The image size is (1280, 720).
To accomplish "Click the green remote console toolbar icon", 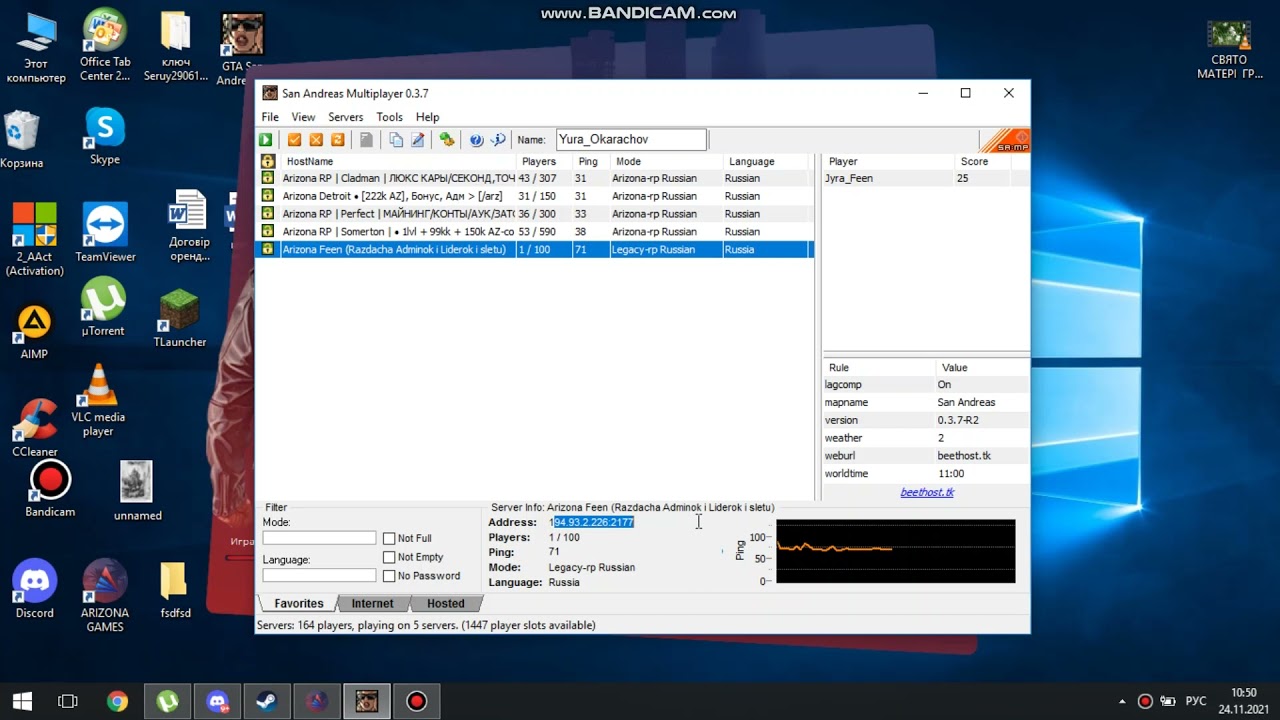I will 447,140.
